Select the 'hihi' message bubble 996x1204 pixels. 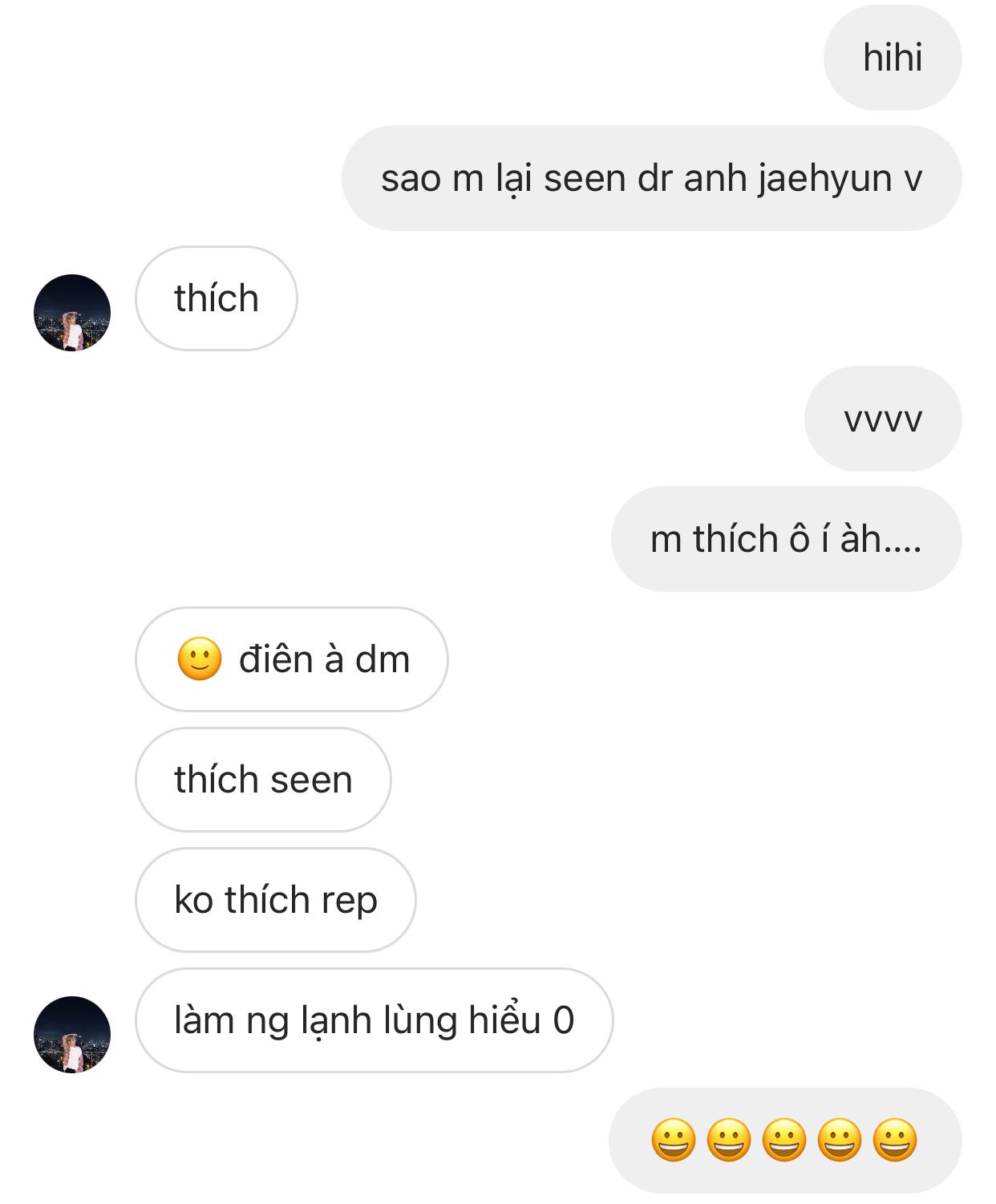point(893,58)
